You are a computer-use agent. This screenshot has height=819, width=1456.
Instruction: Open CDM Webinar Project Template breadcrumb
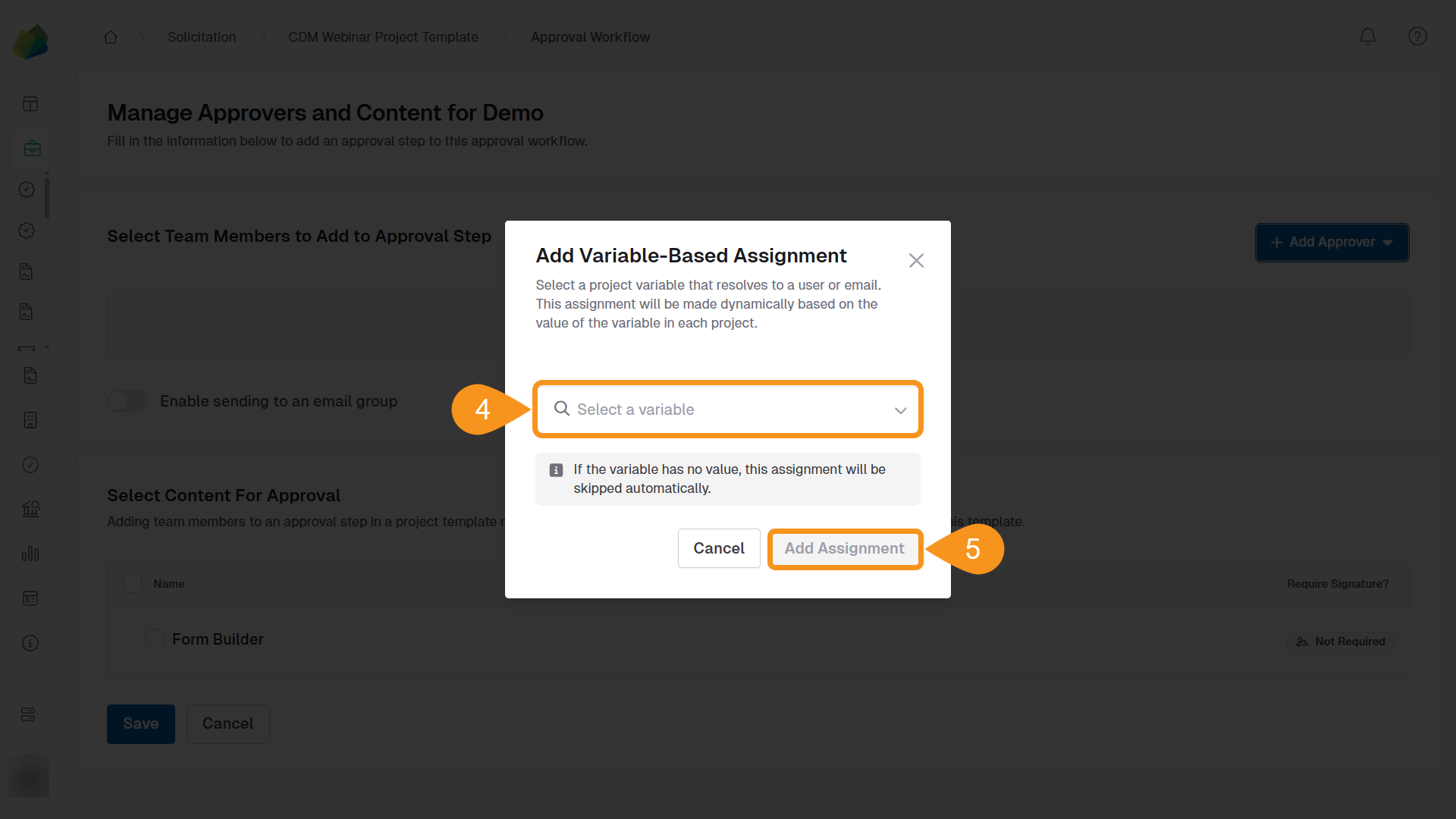pos(383,36)
